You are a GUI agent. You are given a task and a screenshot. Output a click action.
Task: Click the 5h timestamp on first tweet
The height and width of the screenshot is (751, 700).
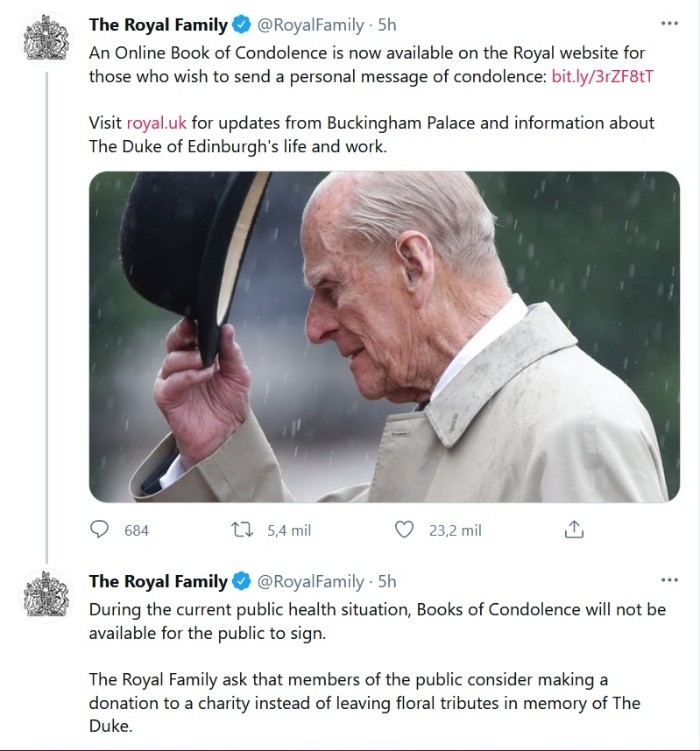coord(387,25)
